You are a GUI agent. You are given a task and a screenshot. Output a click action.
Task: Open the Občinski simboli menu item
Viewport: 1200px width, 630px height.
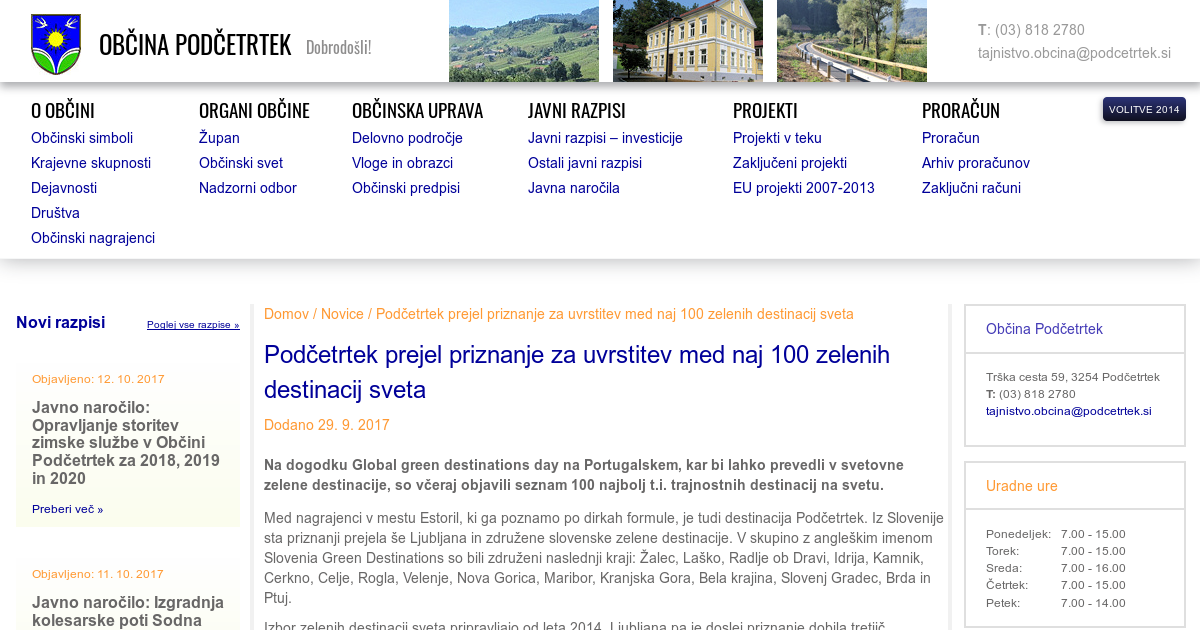pos(82,138)
